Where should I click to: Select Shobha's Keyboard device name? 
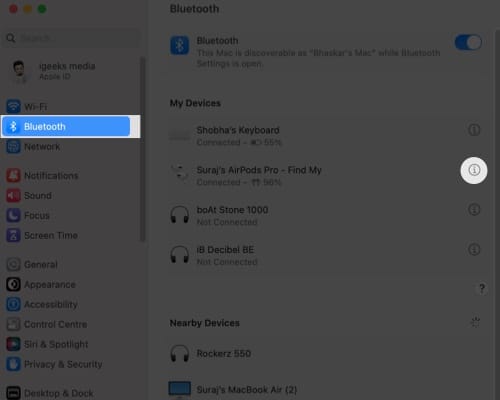coord(238,130)
